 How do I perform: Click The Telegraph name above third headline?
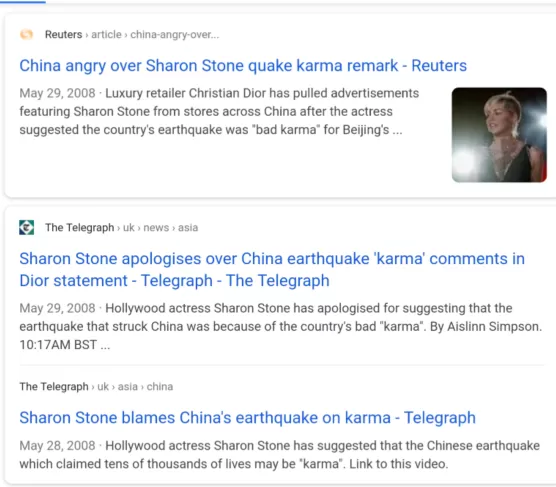(x=54, y=386)
